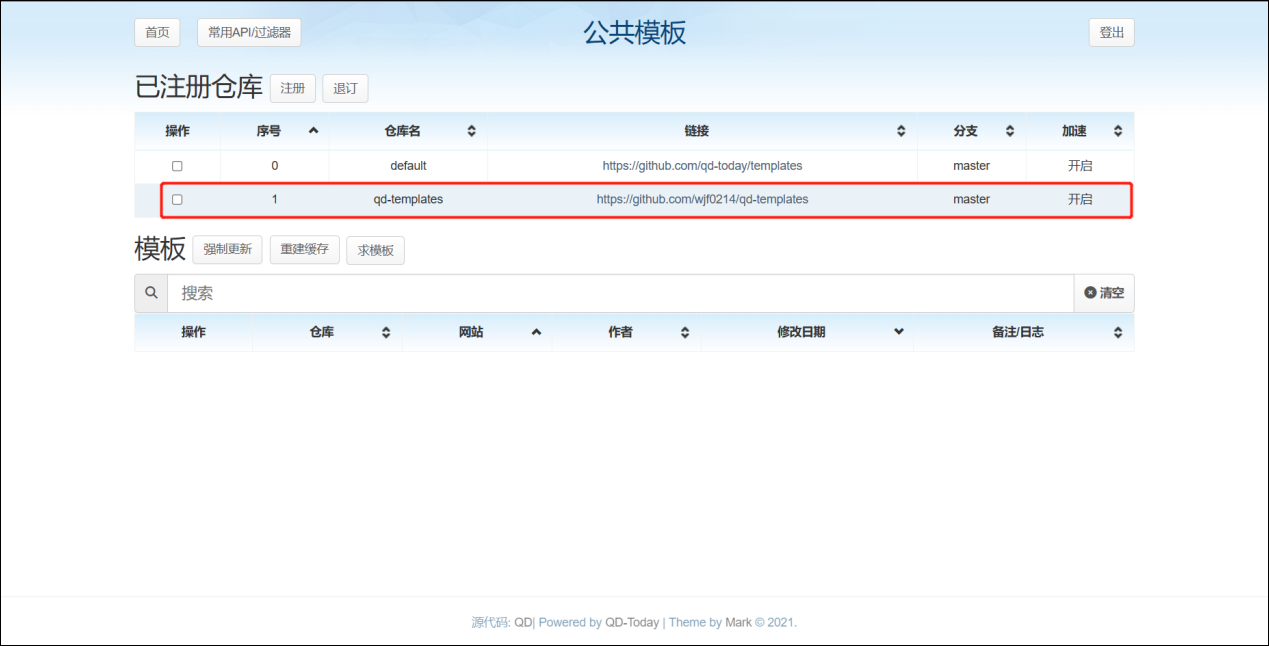Open the QD-Today footer link
1269x646 pixels.
click(x=632, y=622)
